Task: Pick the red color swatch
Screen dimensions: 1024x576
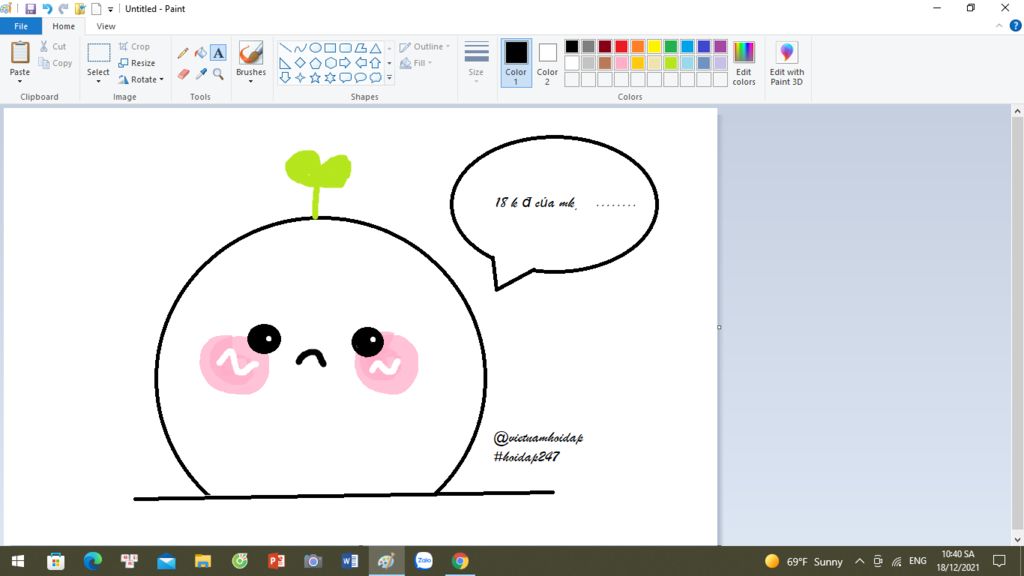Action: 621,46
